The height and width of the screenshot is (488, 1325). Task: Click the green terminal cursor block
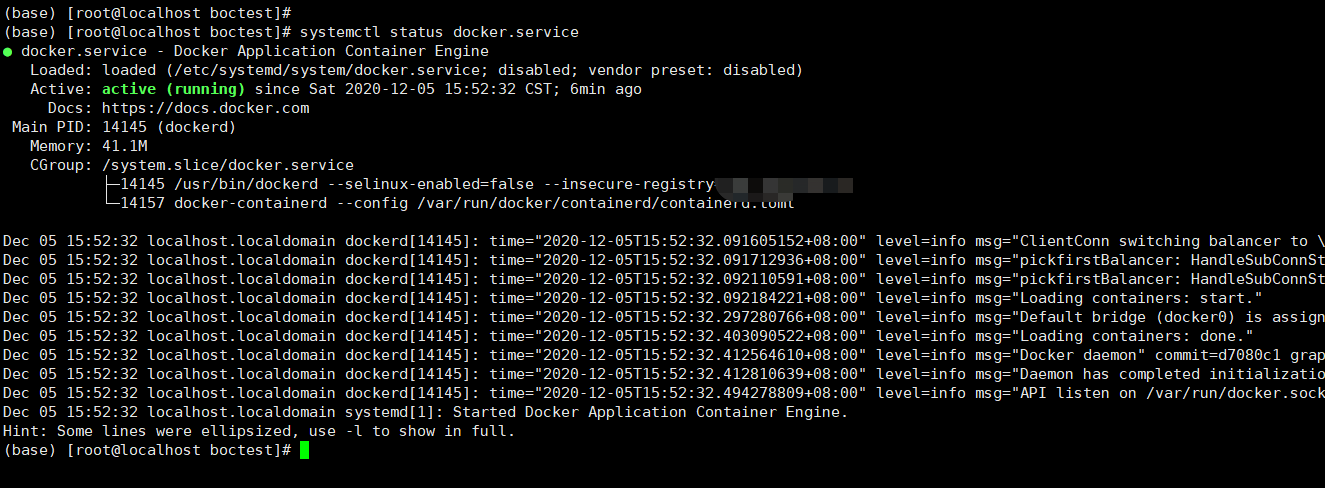tap(305, 450)
